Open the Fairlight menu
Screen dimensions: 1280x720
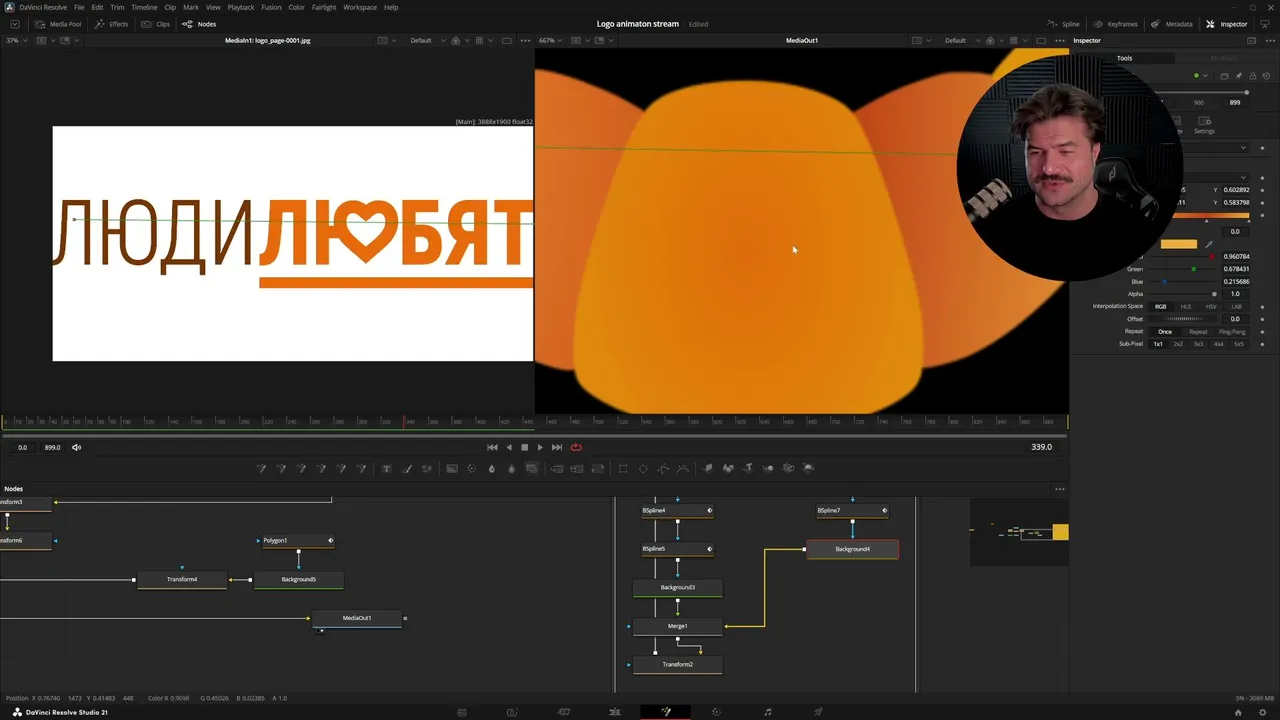tap(324, 7)
